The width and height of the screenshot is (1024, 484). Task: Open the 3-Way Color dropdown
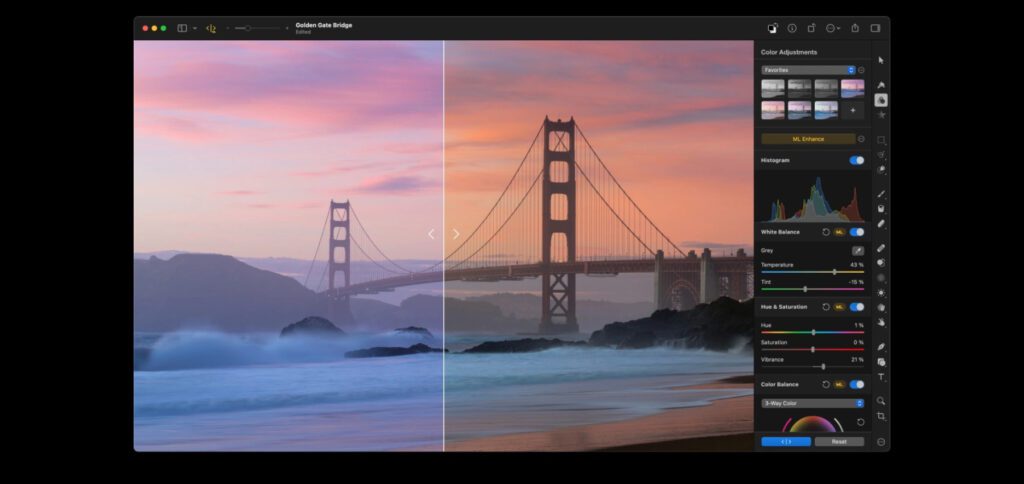pyautogui.click(x=812, y=403)
